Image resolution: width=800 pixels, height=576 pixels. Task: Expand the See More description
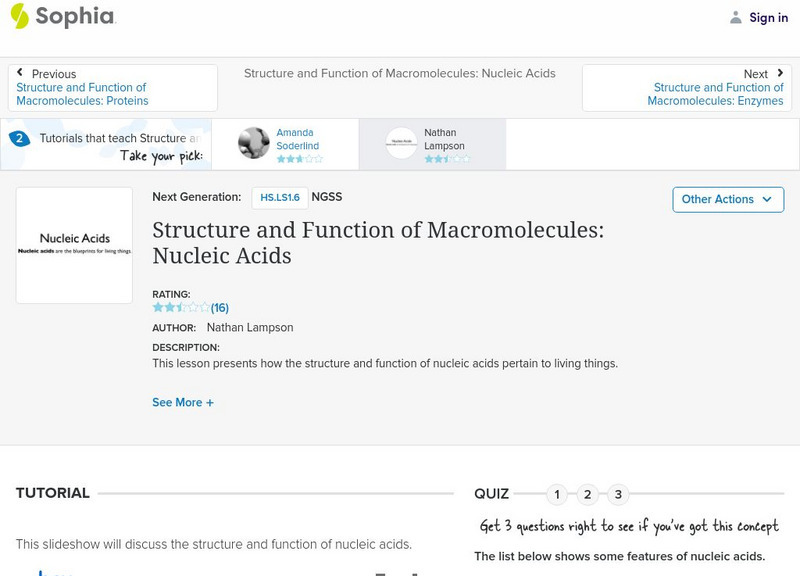pyautogui.click(x=182, y=402)
